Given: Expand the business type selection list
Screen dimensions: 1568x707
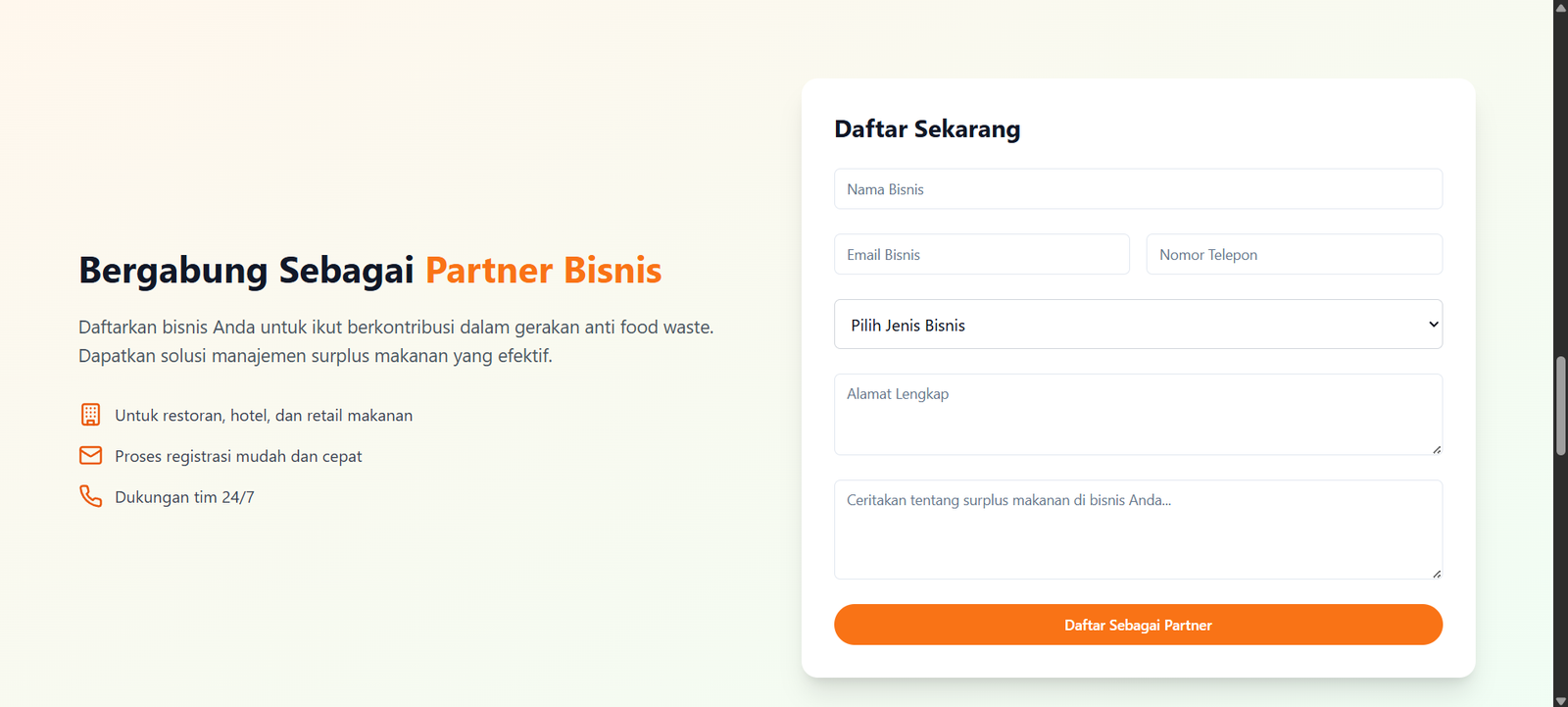Looking at the screenshot, I should tap(1137, 324).
